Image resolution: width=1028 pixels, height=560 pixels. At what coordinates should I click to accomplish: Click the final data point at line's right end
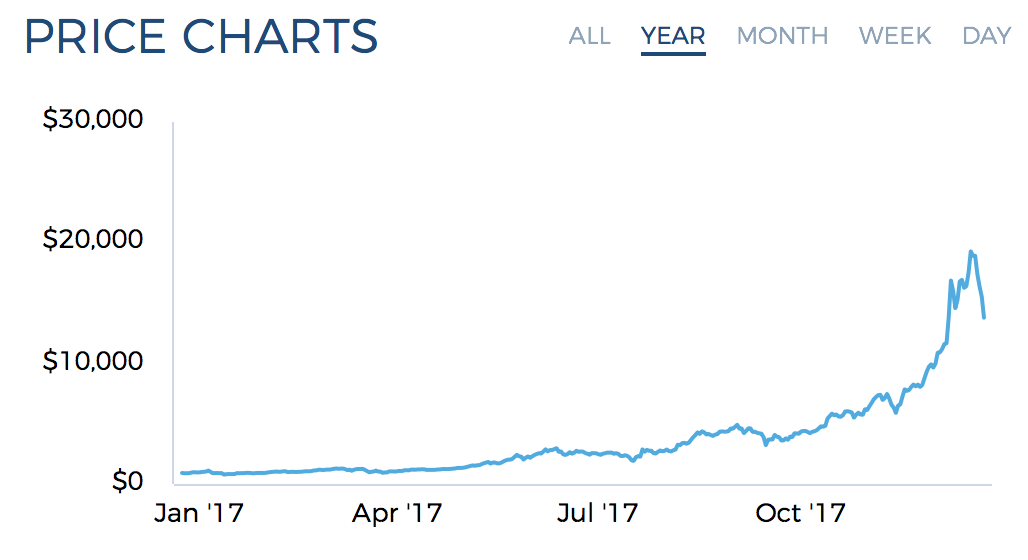pos(985,317)
